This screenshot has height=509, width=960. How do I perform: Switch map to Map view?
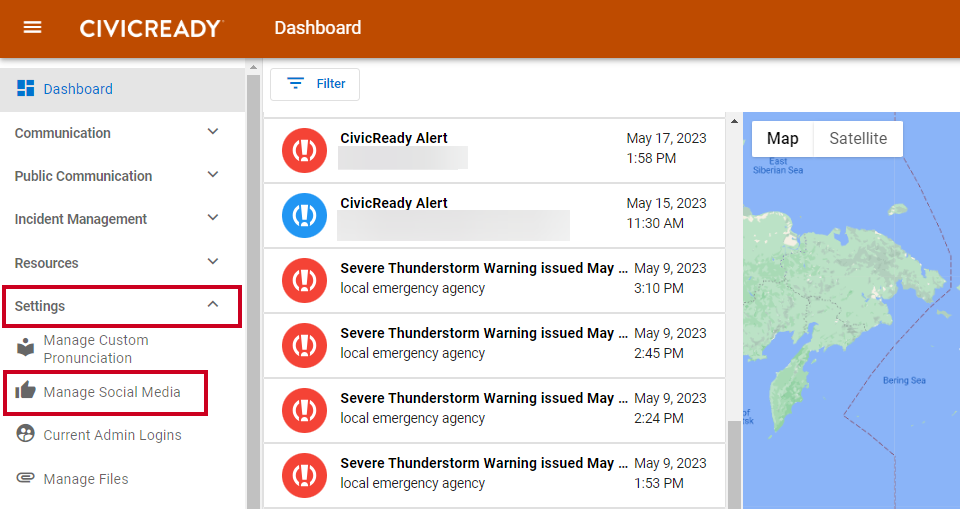click(x=782, y=139)
